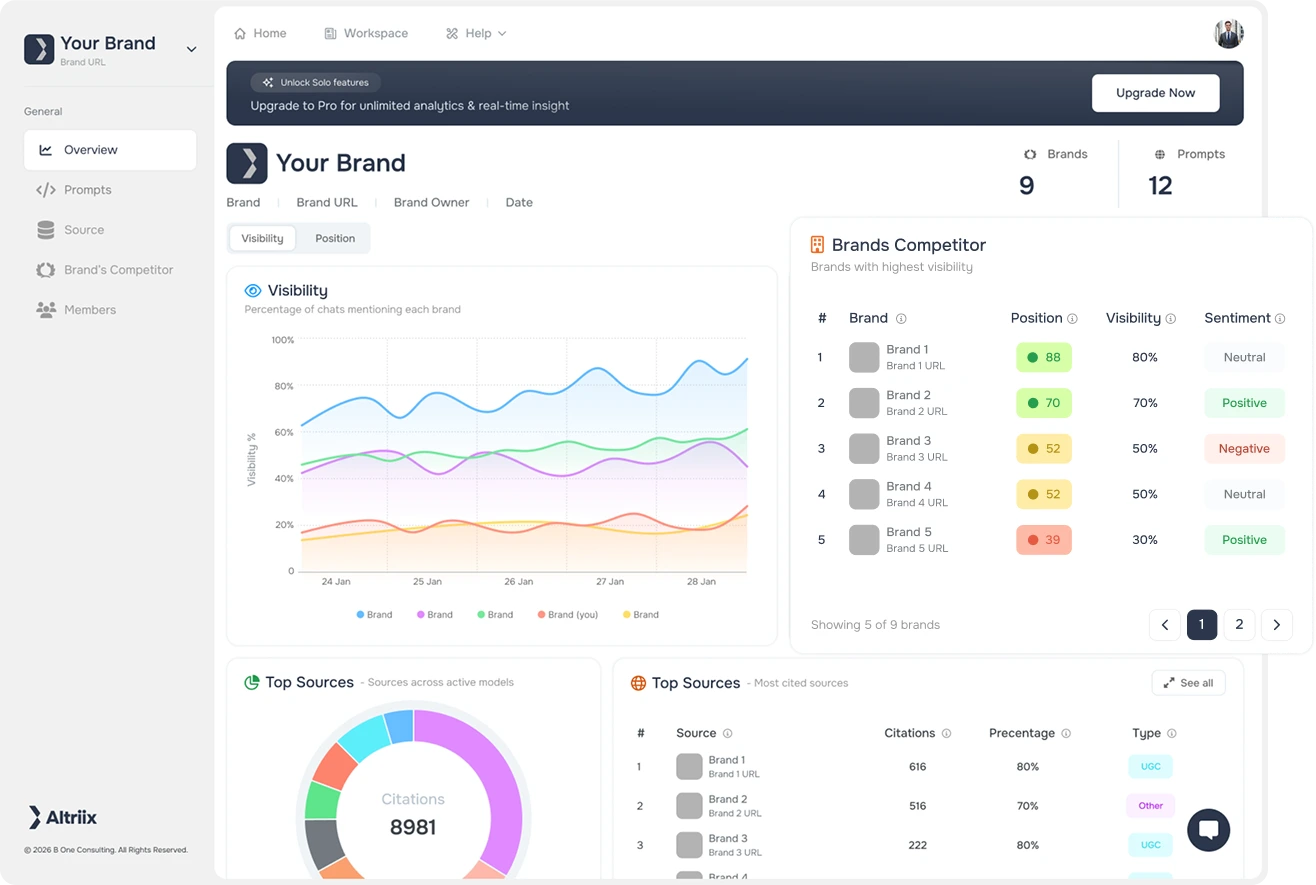Go to next page of brands
Image resolution: width=1316 pixels, height=885 pixels.
[1277, 625]
